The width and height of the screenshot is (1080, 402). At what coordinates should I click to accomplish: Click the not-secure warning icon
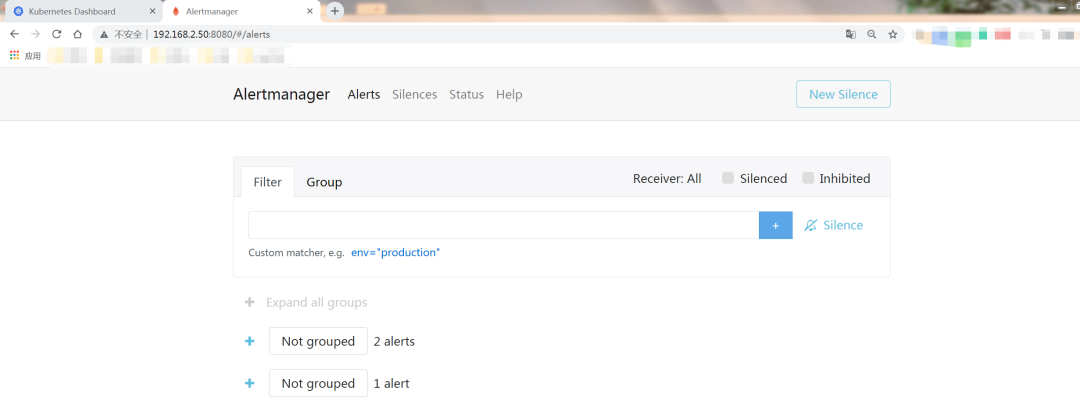tap(104, 34)
